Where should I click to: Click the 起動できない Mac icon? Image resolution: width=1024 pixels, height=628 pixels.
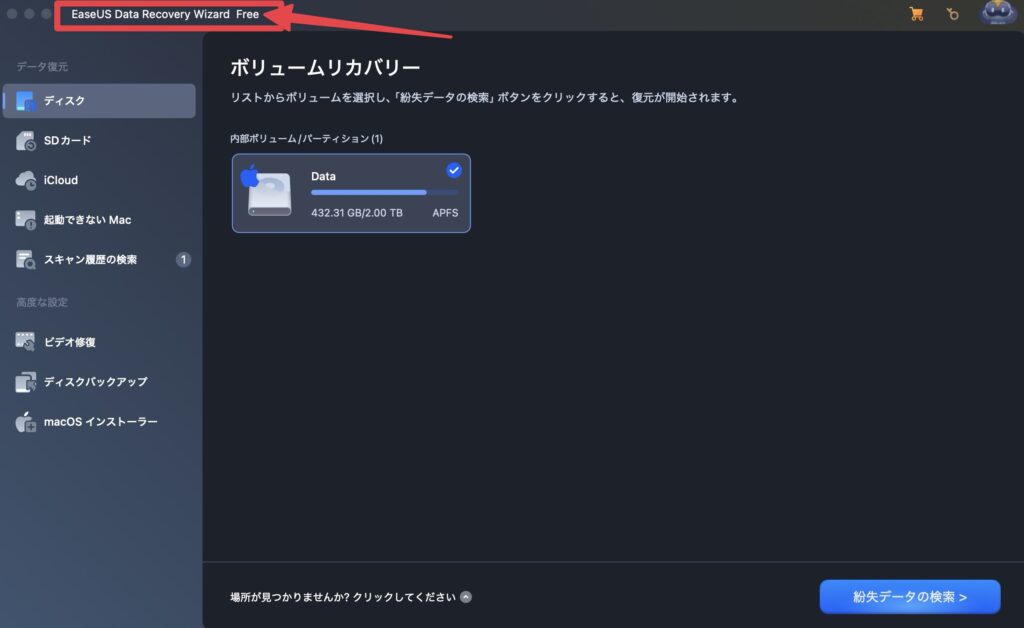[27, 220]
